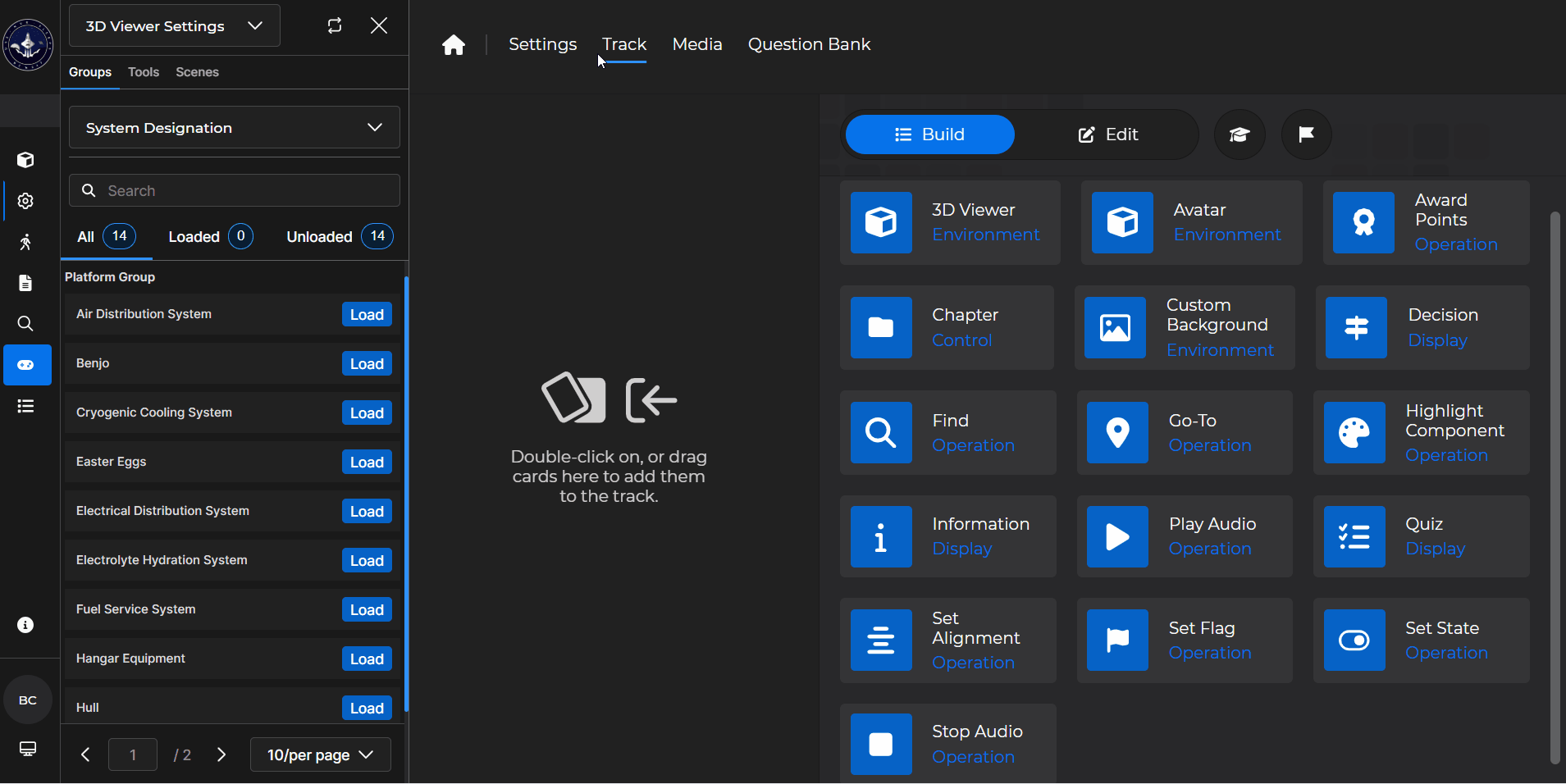Click the Search groups input field
Screen dimensions: 1566x784
click(235, 190)
